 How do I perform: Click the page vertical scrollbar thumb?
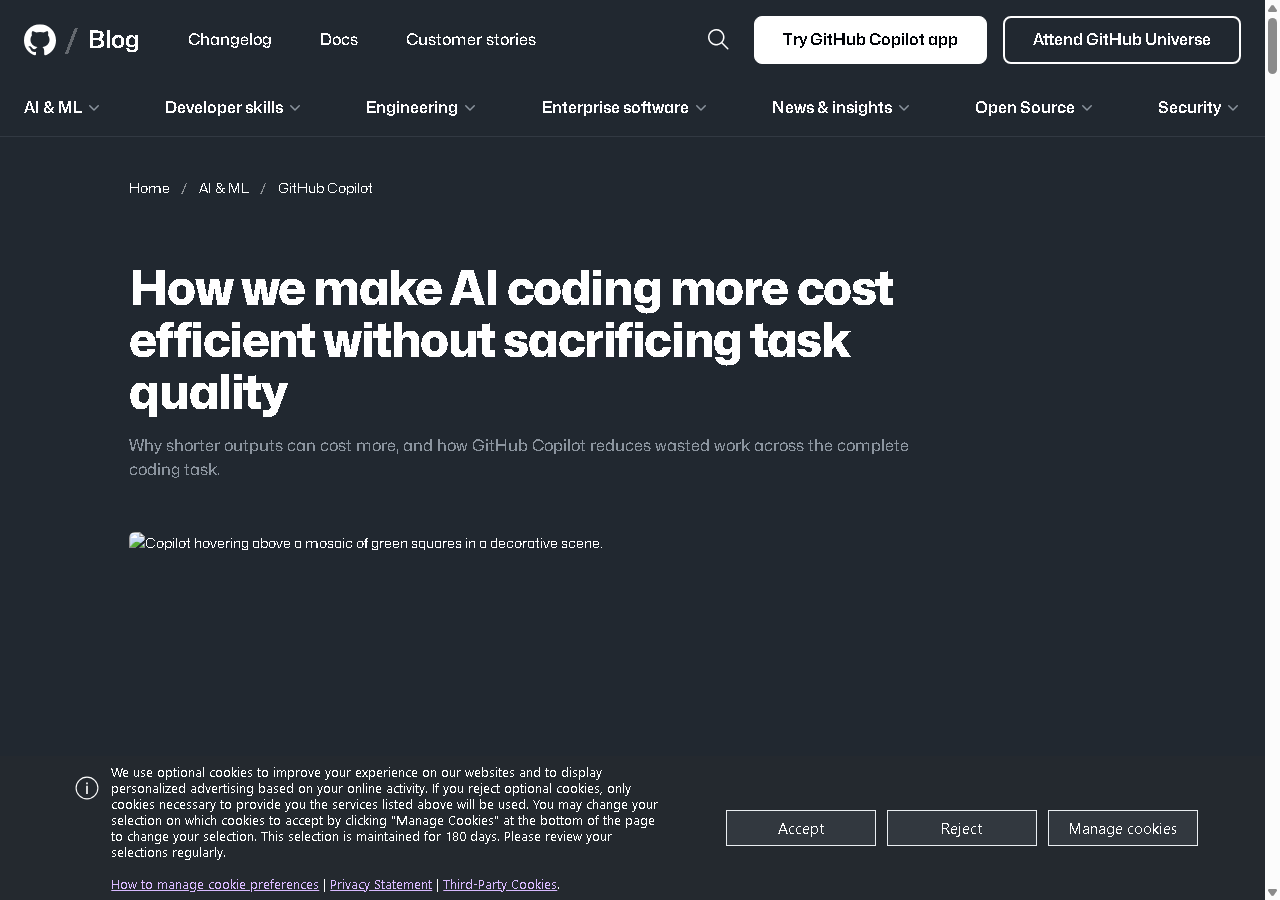(x=1272, y=45)
